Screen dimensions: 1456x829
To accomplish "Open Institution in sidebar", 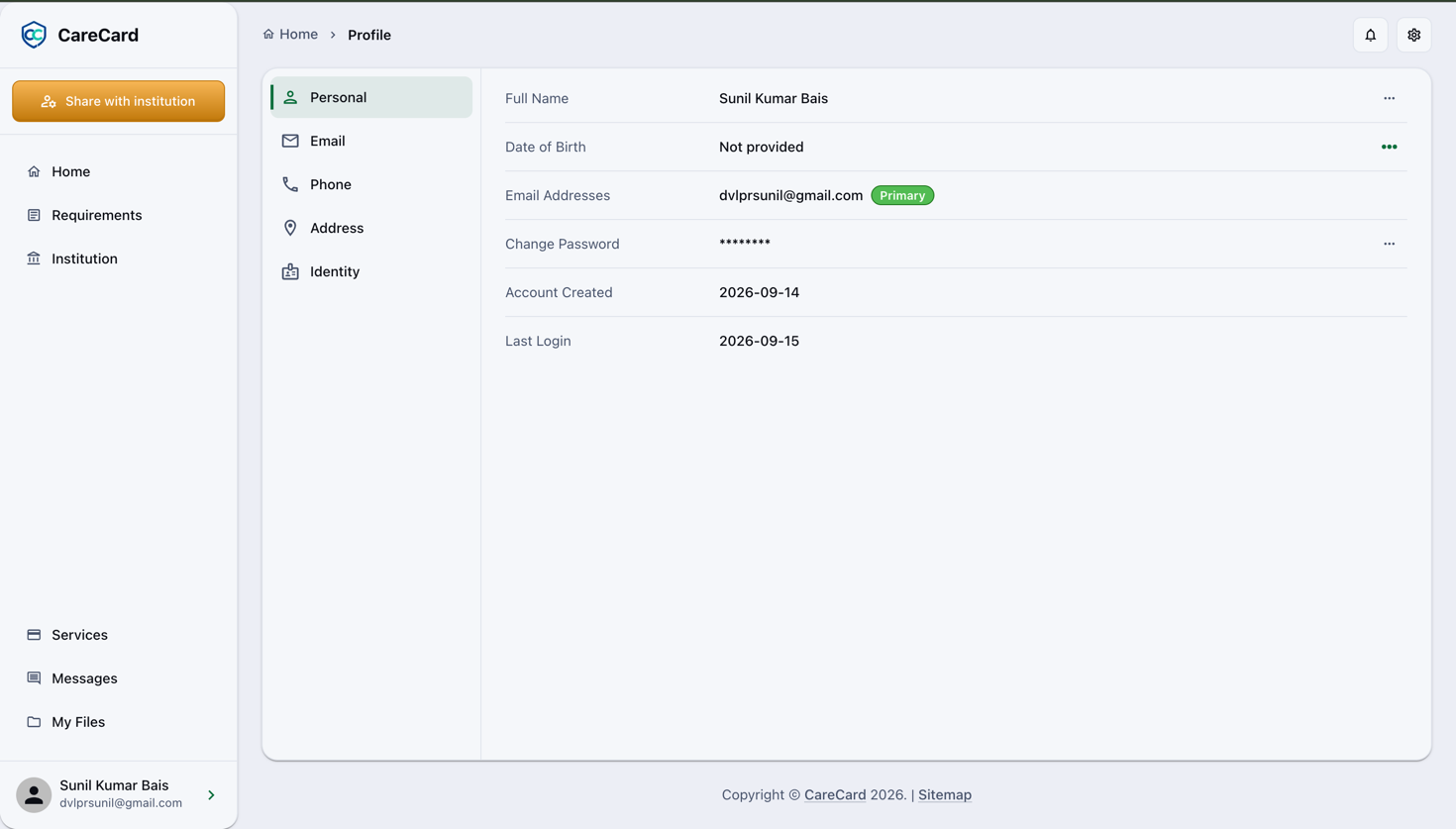I will point(119,259).
